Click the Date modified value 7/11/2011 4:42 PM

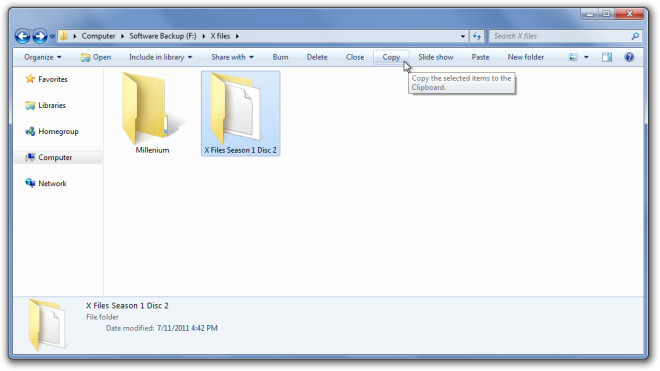point(187,328)
